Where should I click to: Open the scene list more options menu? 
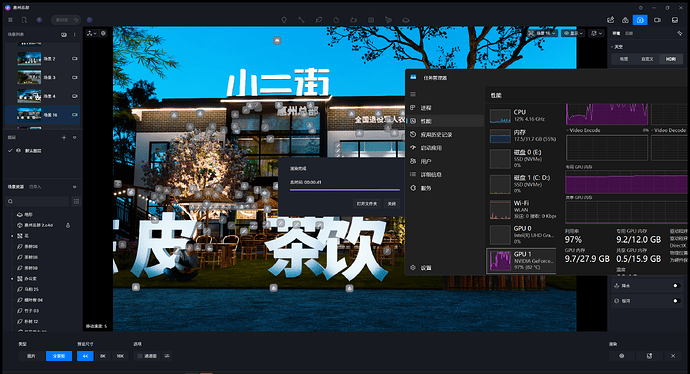(74, 34)
